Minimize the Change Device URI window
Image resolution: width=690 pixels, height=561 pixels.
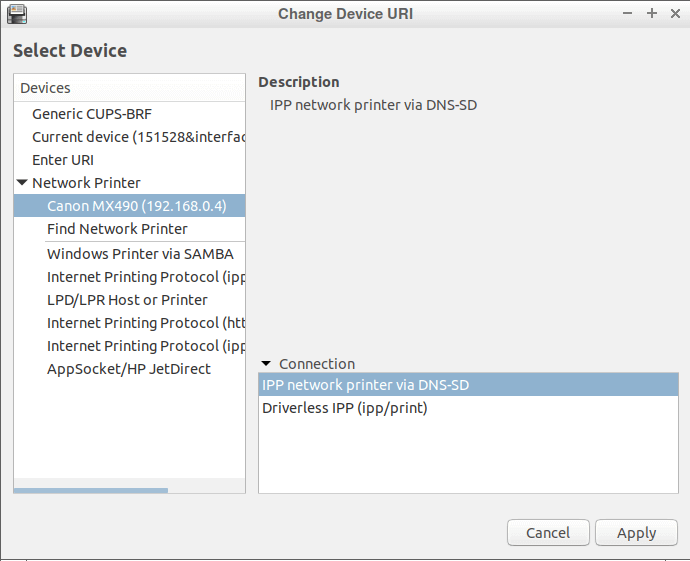[x=628, y=14]
